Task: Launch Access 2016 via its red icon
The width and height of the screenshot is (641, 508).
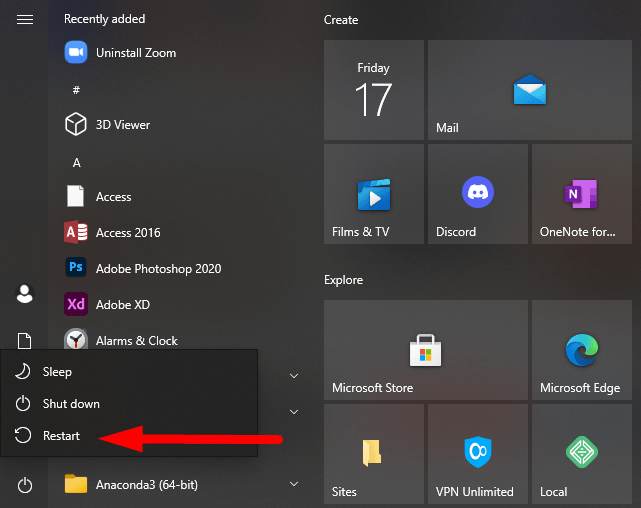Action: [76, 232]
